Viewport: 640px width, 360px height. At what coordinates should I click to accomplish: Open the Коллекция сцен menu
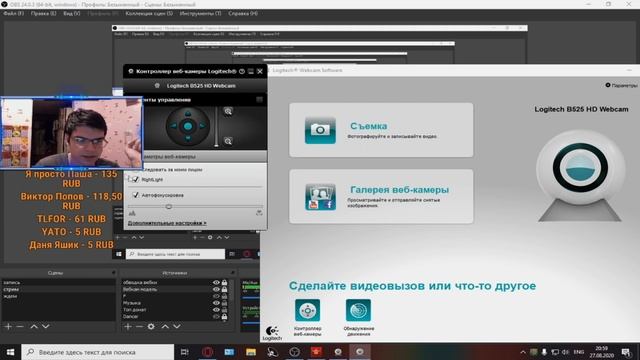click(149, 13)
